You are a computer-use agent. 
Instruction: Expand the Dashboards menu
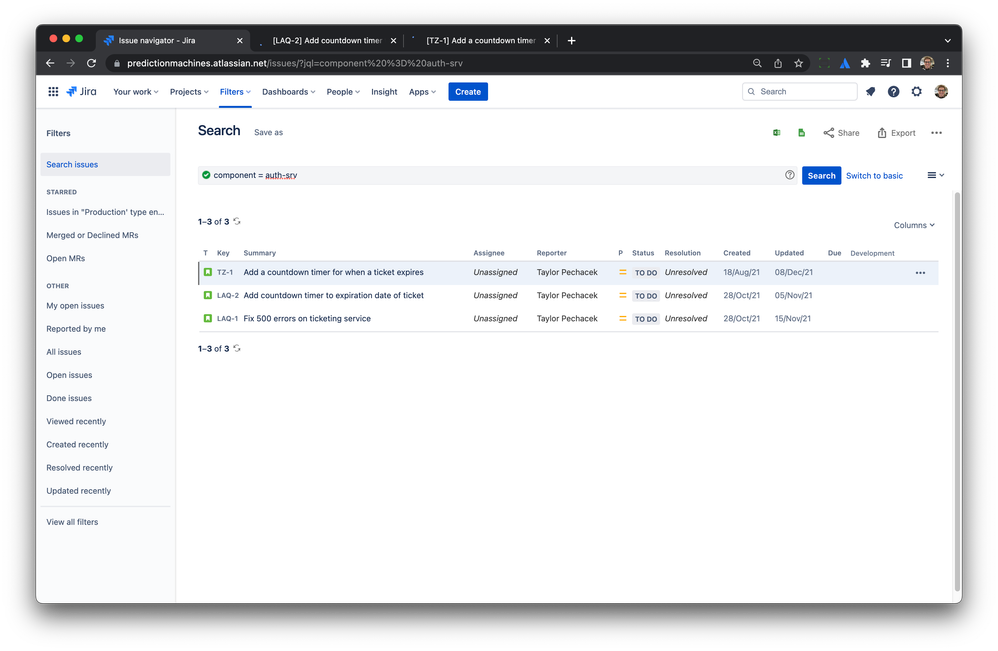(x=288, y=92)
